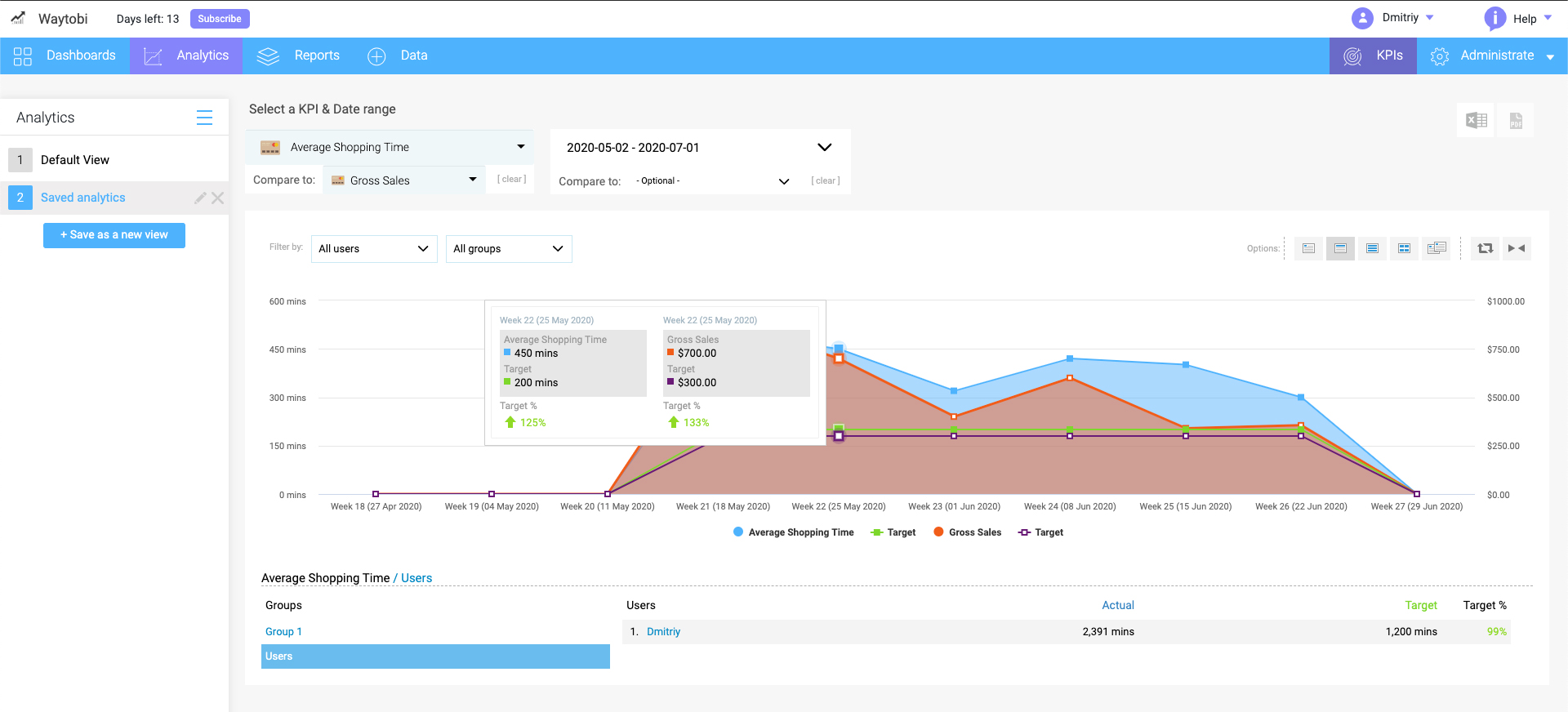Screen dimensions: 1568x712
Task: Click the Users link beside Average Shopping Time
Action: point(416,578)
